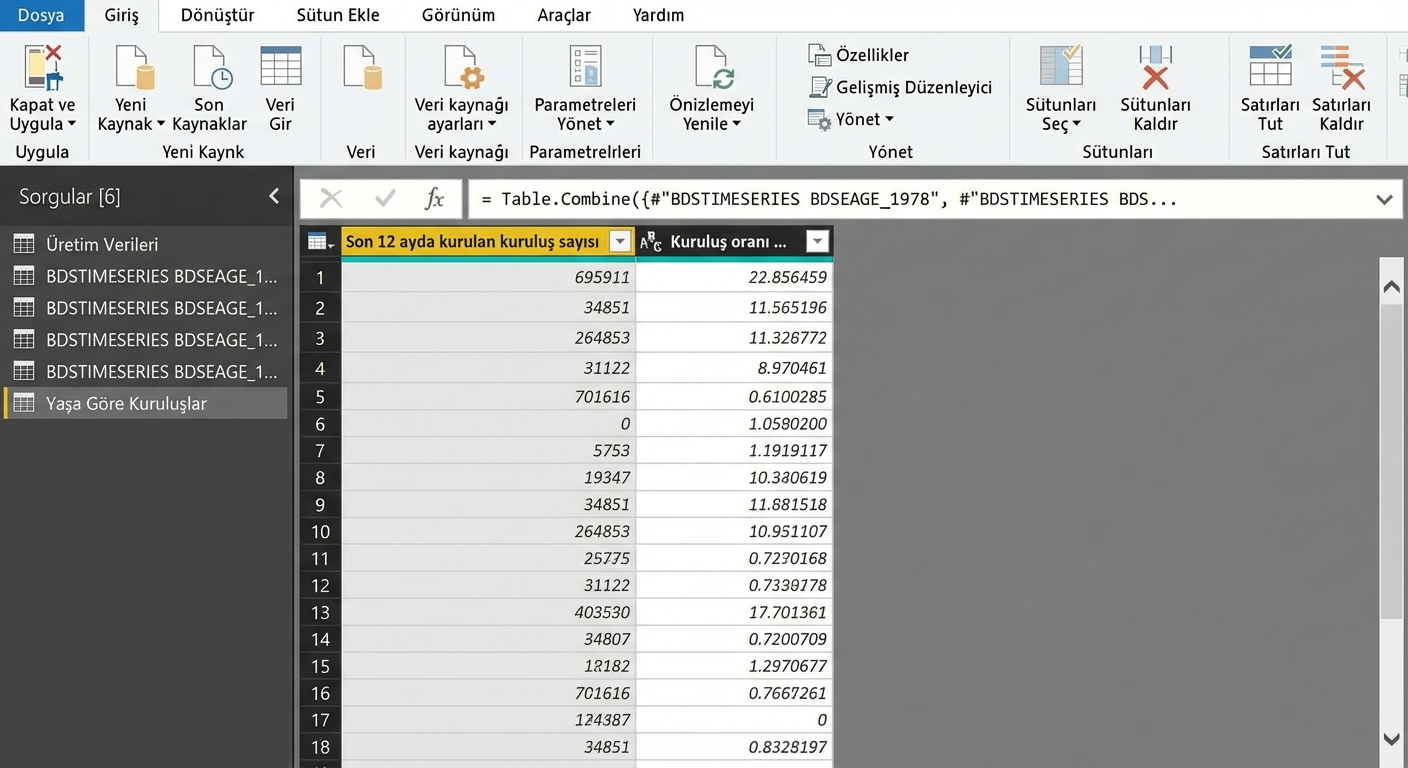This screenshot has height=768, width=1408.
Task: Click the vertical scrollbar down arrow
Action: pos(1390,740)
